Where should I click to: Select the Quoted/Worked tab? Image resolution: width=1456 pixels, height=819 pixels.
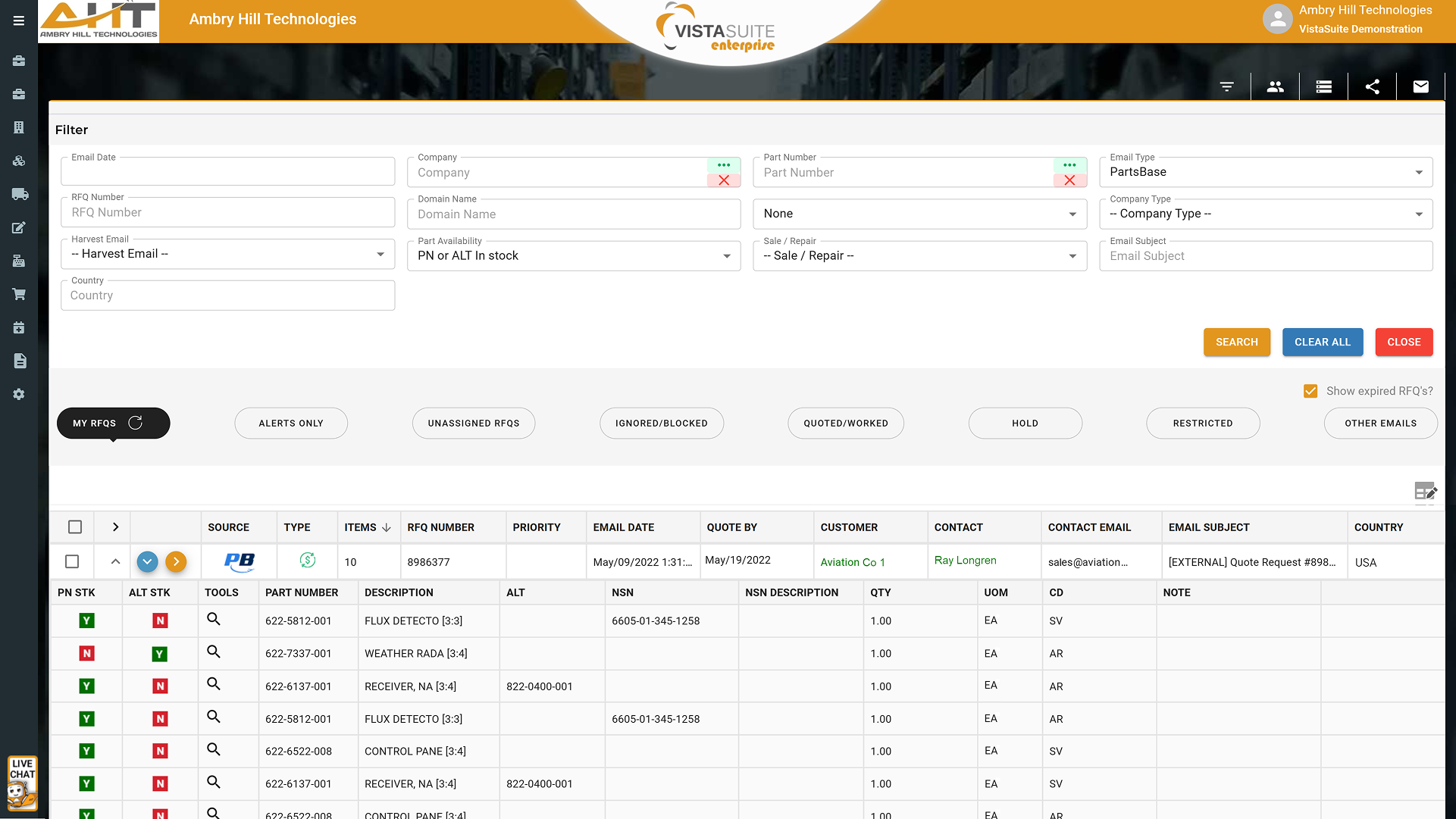point(845,424)
